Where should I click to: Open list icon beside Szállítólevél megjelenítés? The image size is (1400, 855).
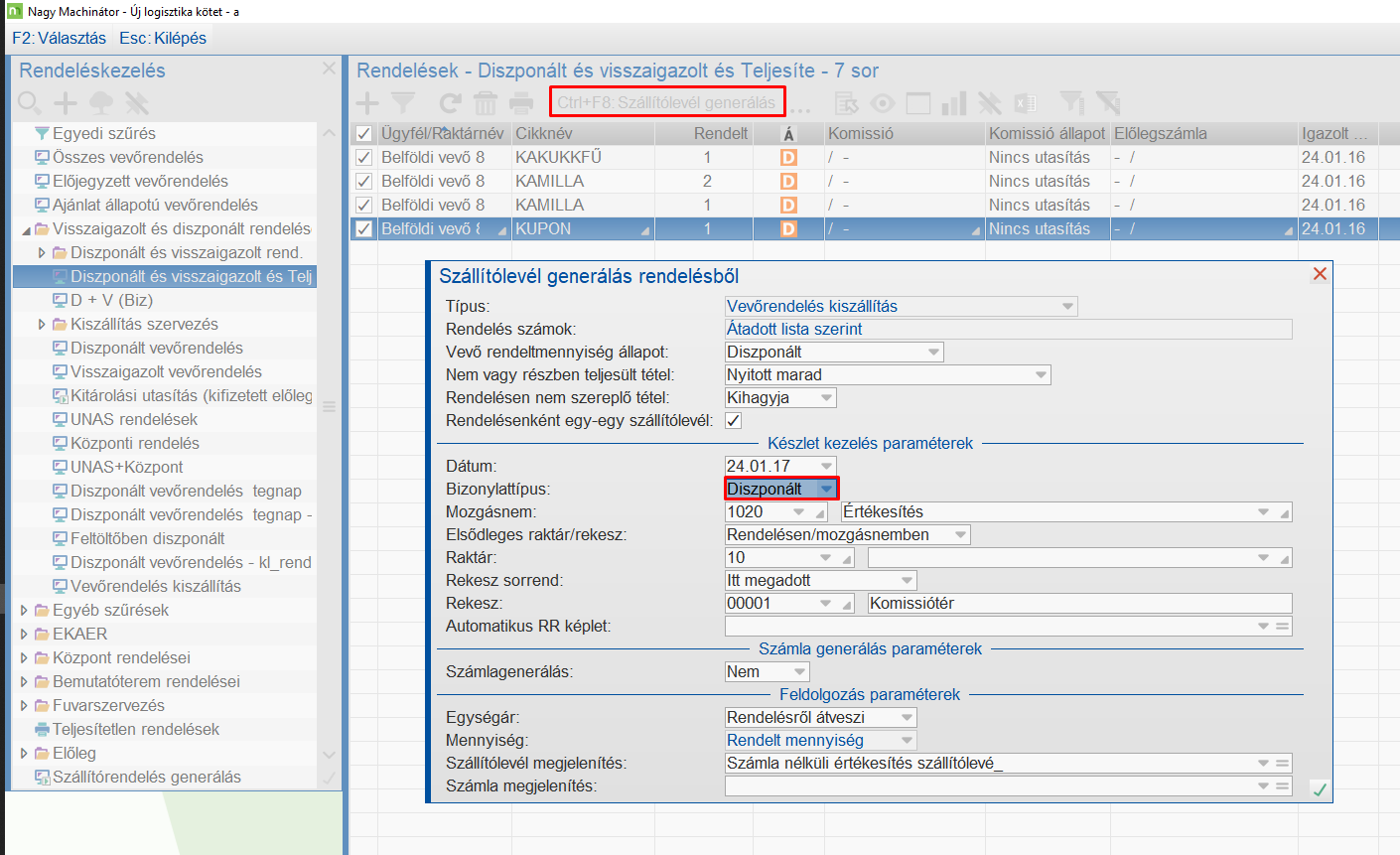pyautogui.click(x=1283, y=763)
